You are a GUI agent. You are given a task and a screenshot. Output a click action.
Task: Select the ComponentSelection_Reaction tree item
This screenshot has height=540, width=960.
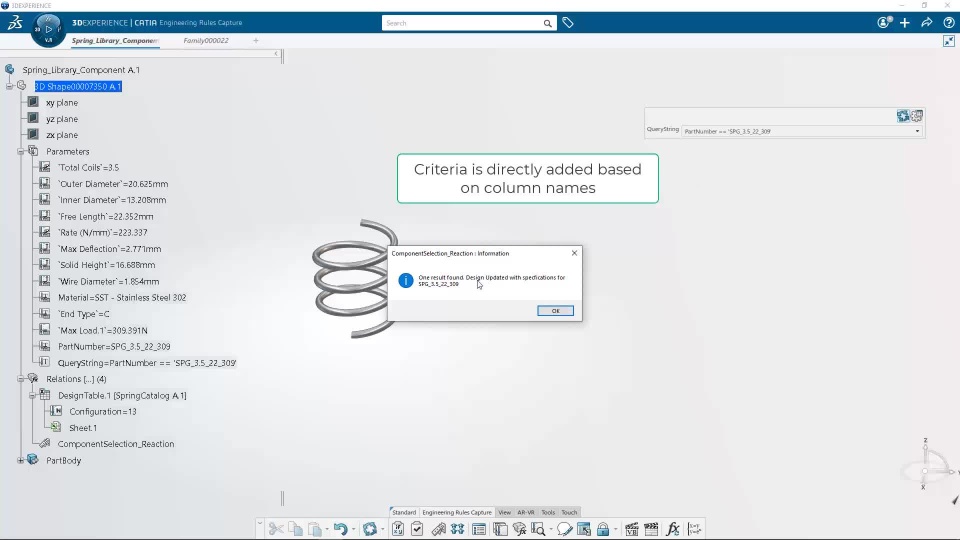pos(116,444)
